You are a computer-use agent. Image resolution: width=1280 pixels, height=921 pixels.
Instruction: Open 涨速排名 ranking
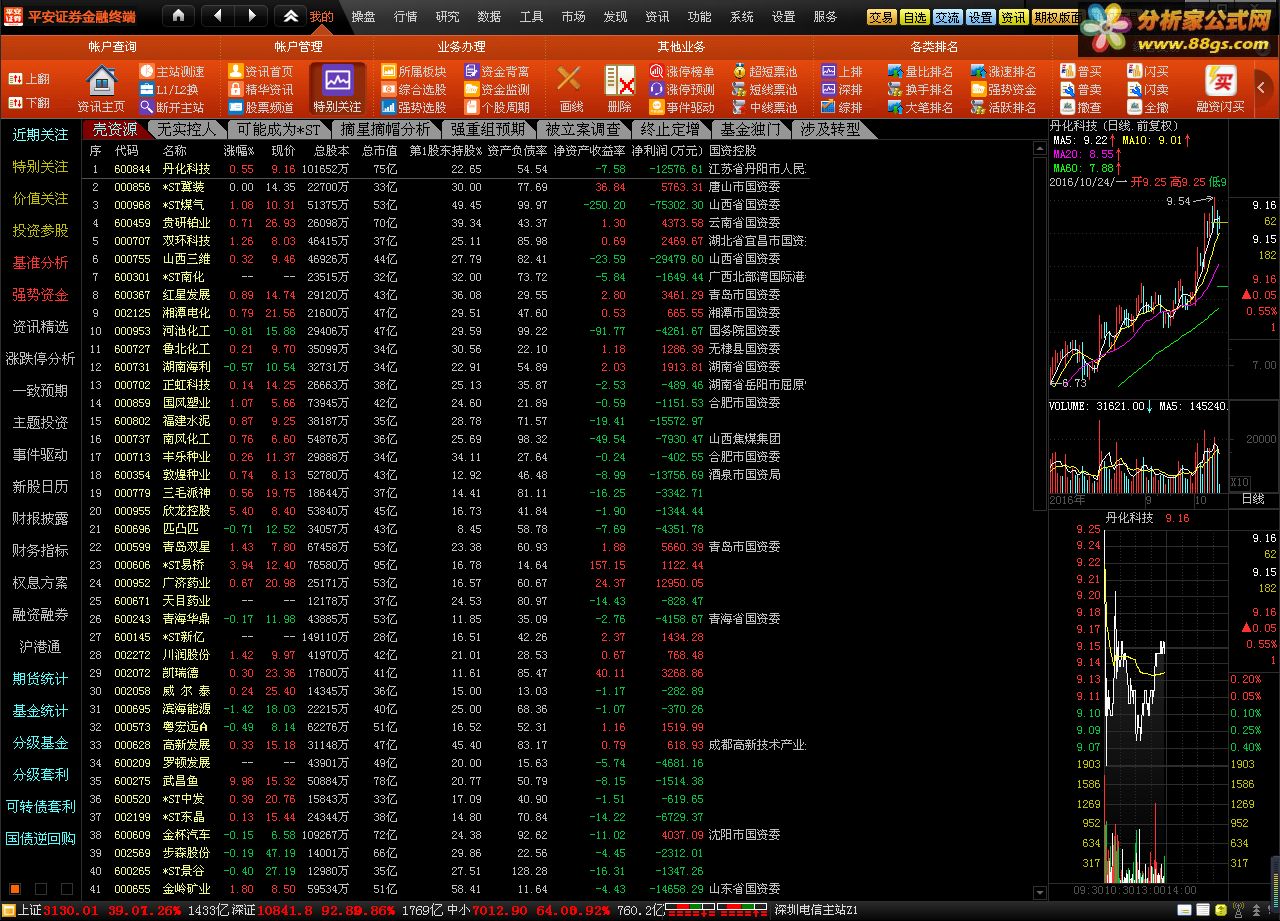tap(1003, 72)
